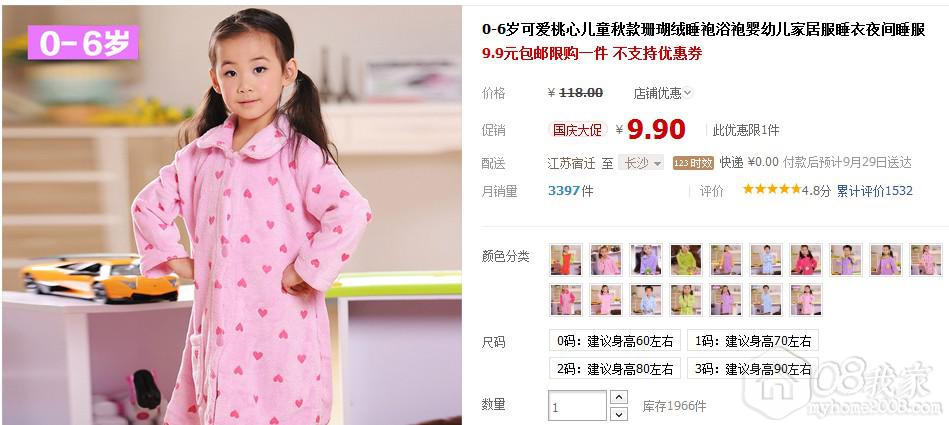Viewport: 949px width, 425px height.
Task: Open the 长沙 delivery destination dropdown
Action: [641, 163]
